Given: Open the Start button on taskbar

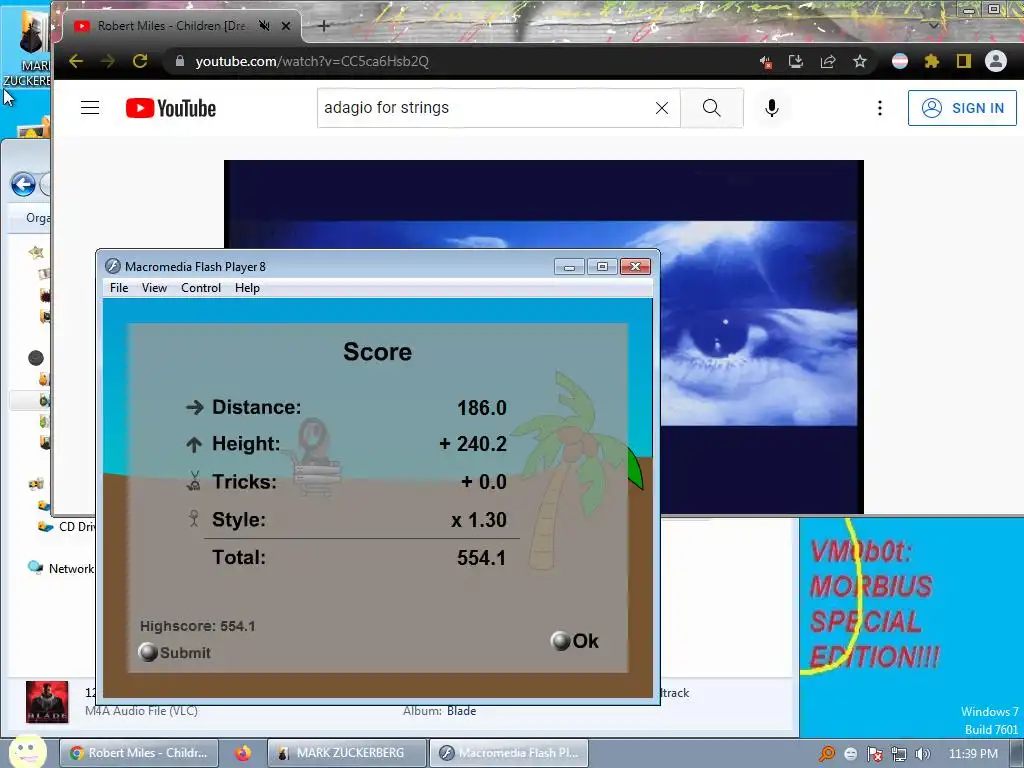Looking at the screenshot, I should coord(25,751).
